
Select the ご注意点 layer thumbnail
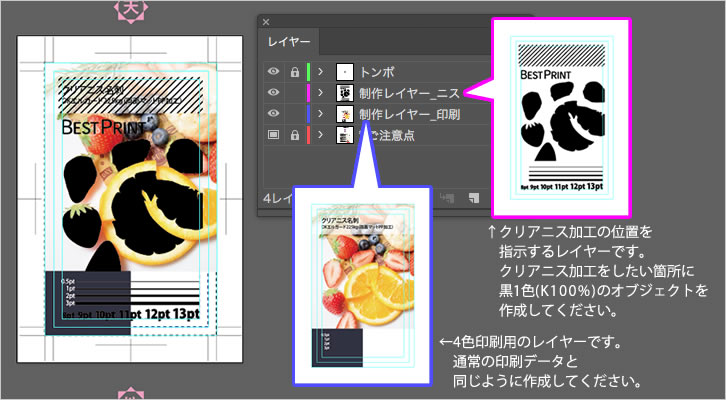click(344, 135)
